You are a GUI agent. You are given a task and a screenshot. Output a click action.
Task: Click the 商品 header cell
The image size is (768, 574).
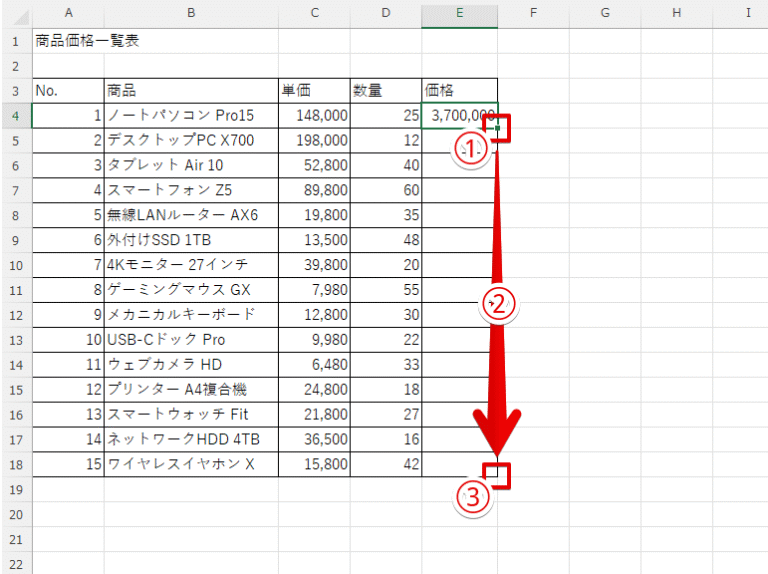[190, 90]
